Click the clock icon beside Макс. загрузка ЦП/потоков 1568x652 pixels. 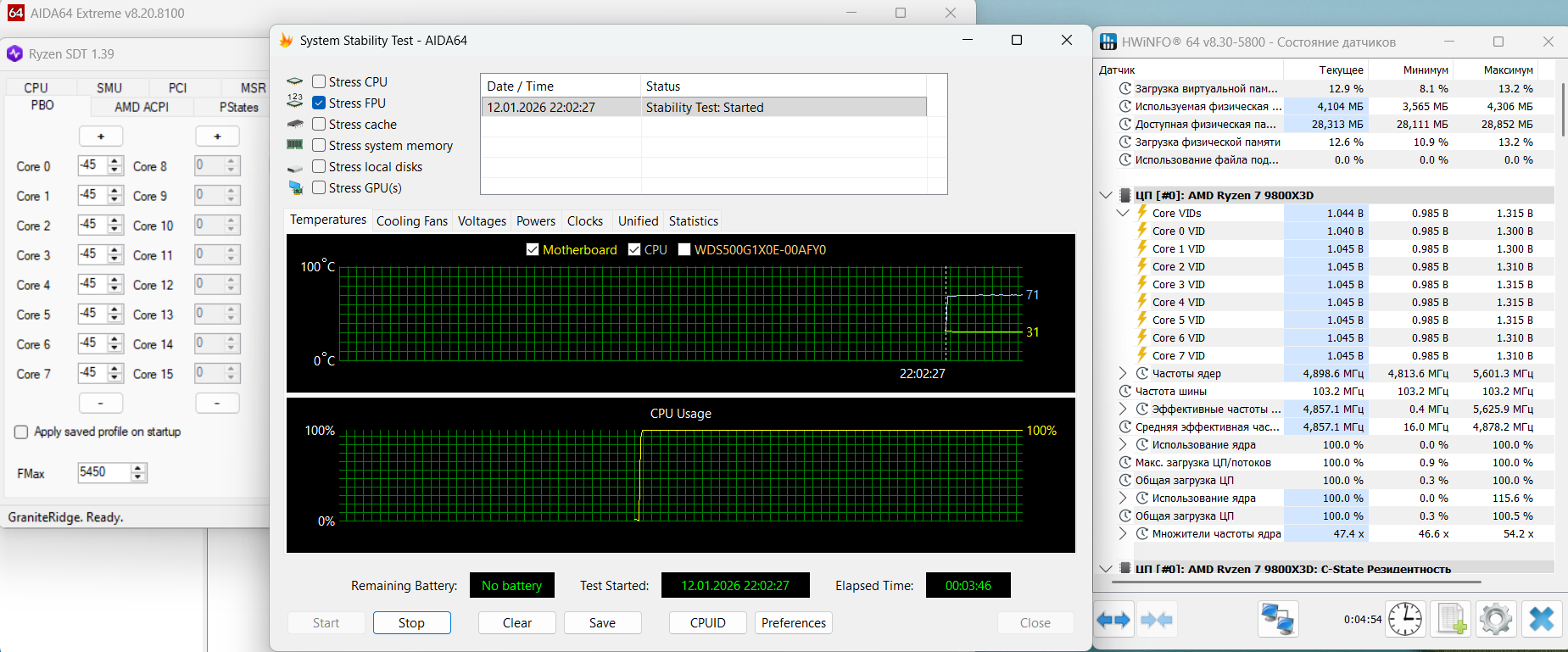tap(1125, 462)
